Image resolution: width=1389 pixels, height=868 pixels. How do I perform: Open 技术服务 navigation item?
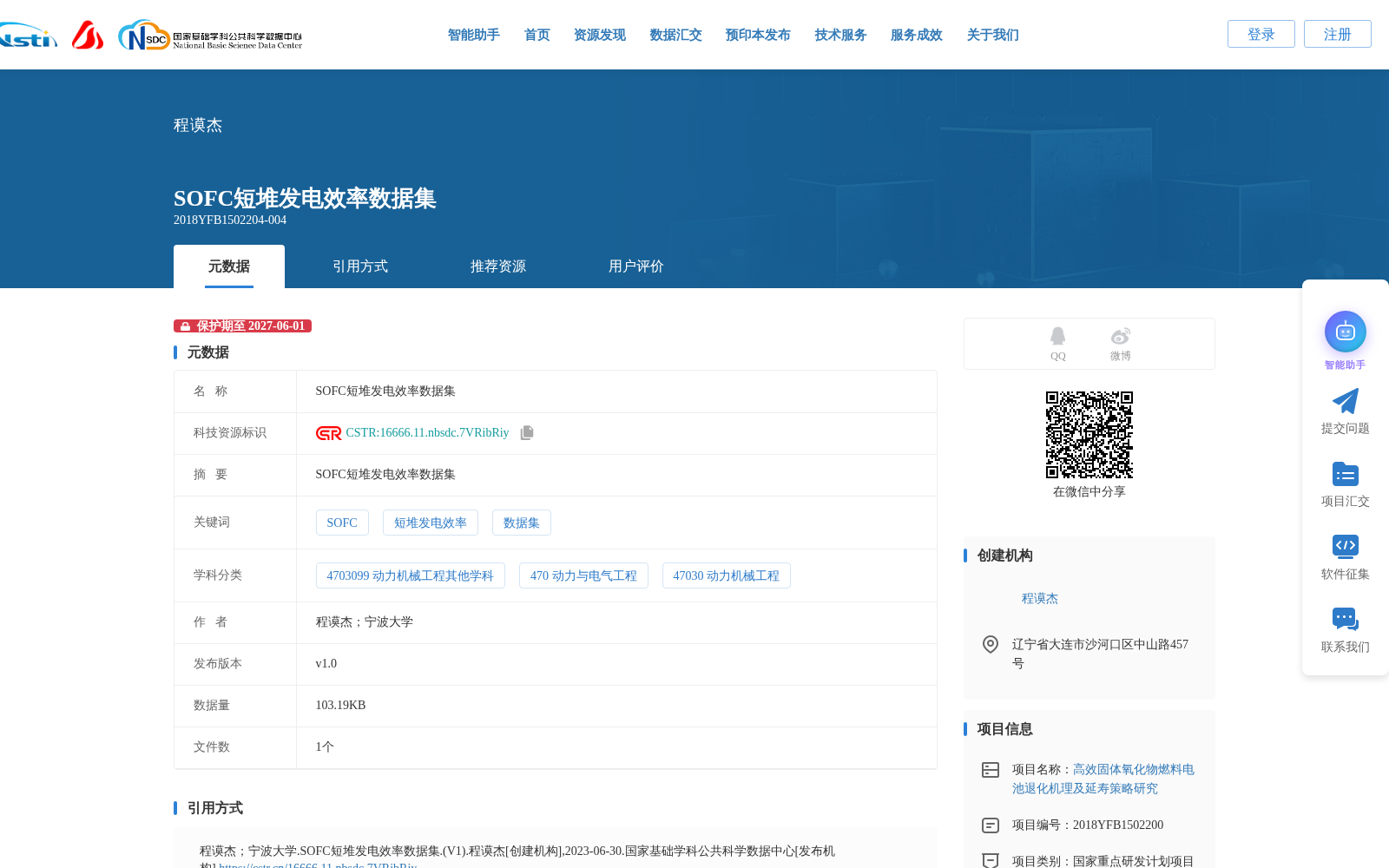tap(840, 35)
